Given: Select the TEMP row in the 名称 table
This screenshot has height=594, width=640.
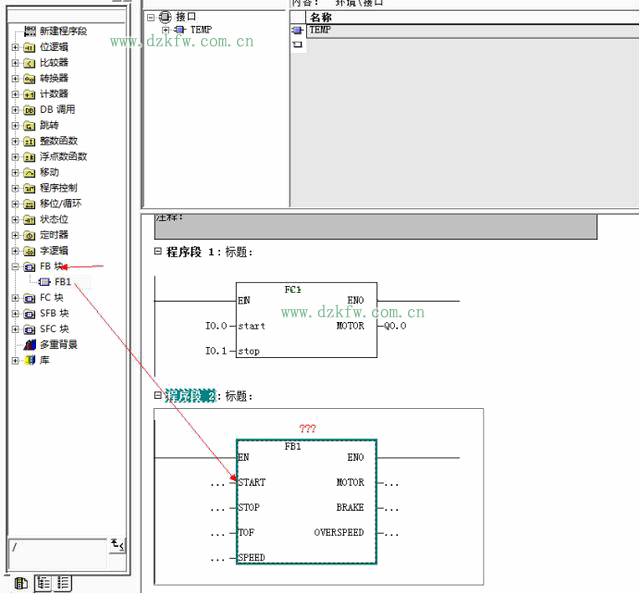Looking at the screenshot, I should point(320,30).
